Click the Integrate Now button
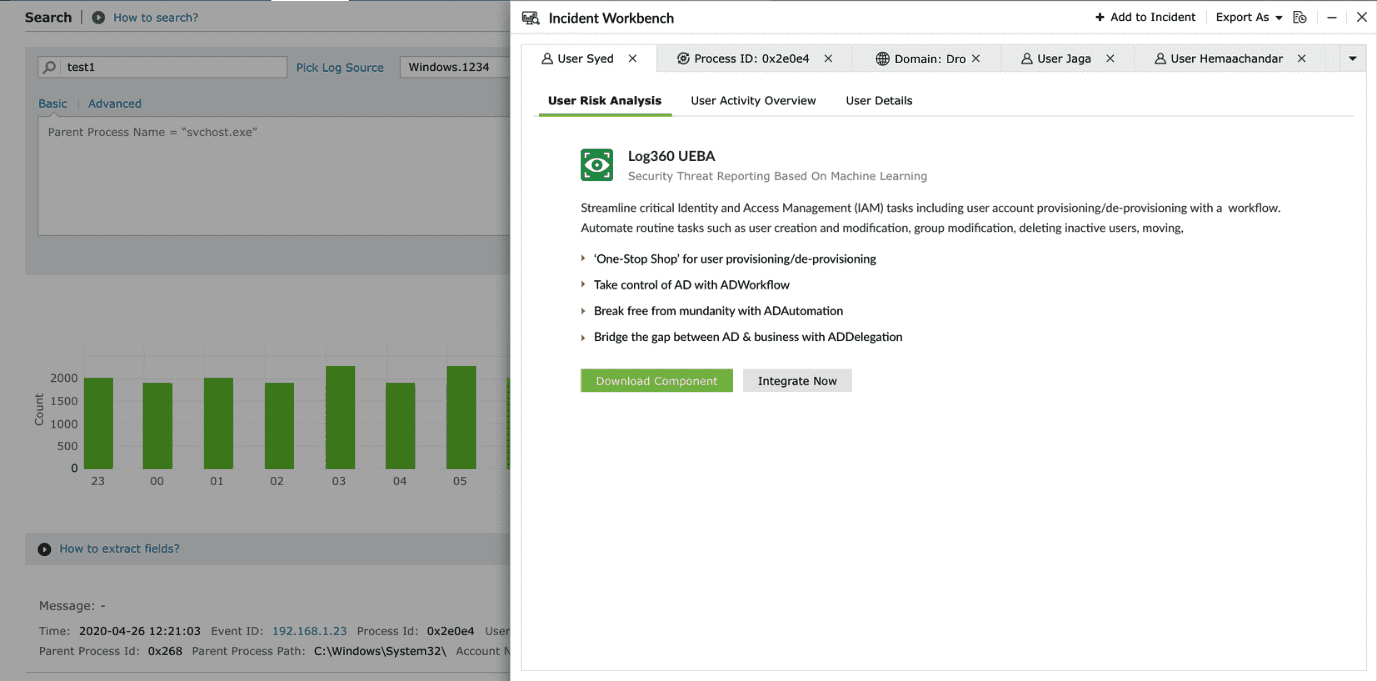Screen dimensions: 1377x681 point(797,381)
